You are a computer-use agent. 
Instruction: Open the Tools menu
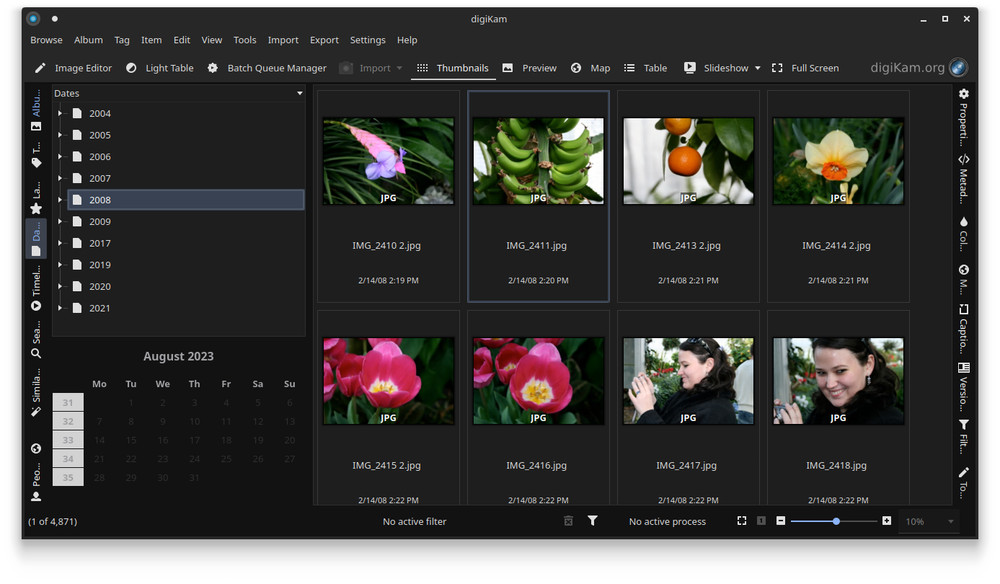(x=245, y=40)
